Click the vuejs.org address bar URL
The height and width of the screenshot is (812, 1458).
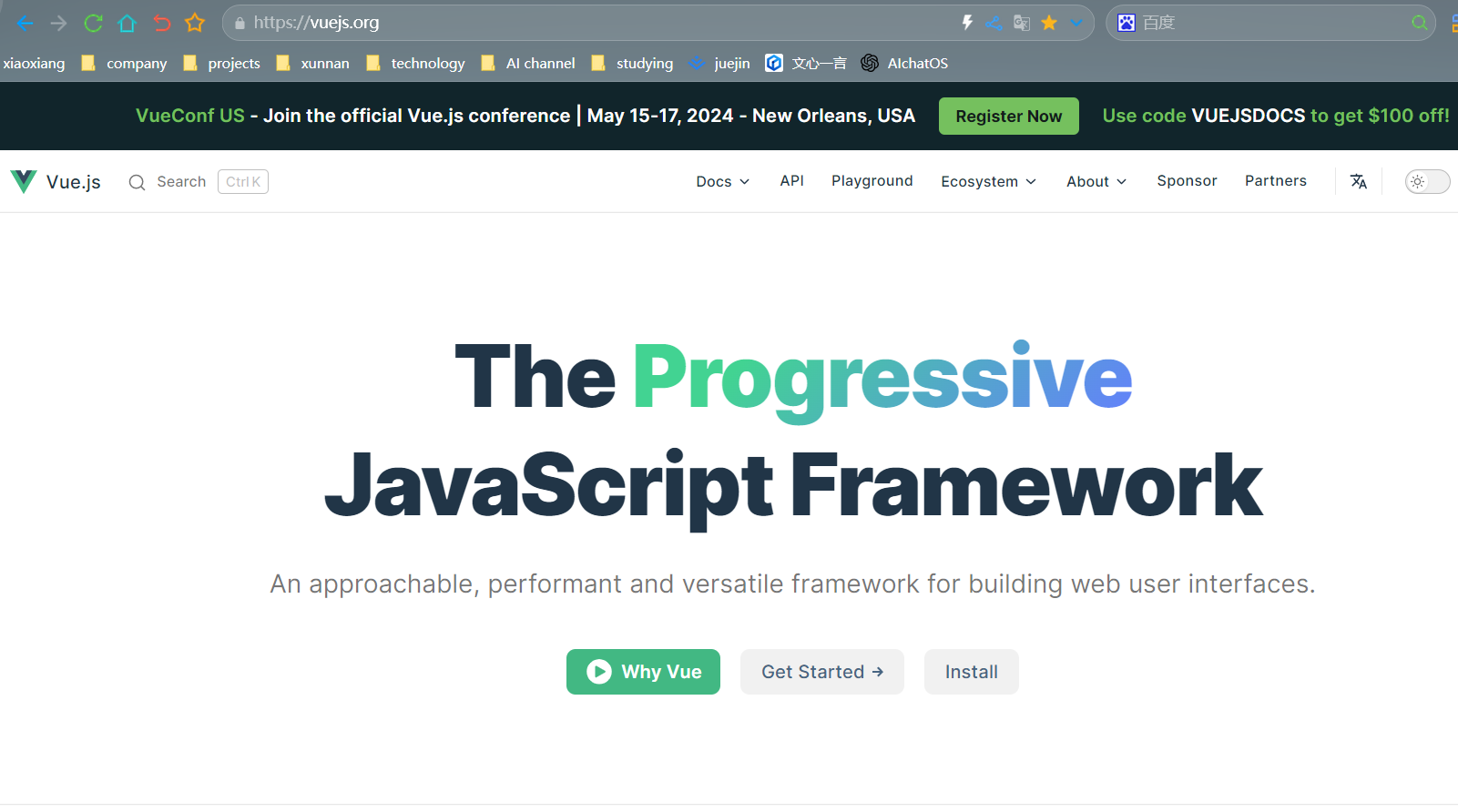coord(316,23)
